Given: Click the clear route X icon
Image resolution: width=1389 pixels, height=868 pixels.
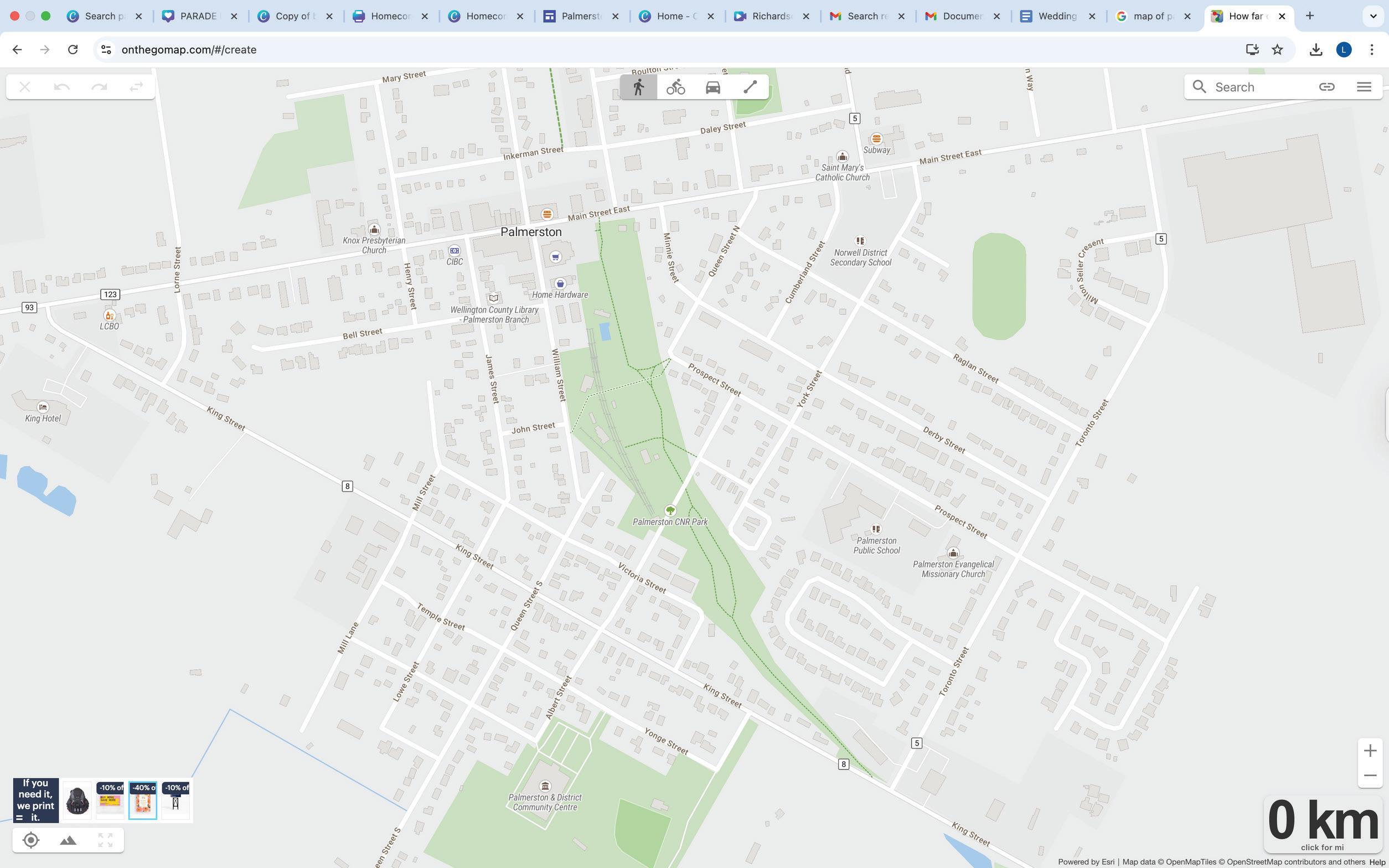Looking at the screenshot, I should 25,87.
